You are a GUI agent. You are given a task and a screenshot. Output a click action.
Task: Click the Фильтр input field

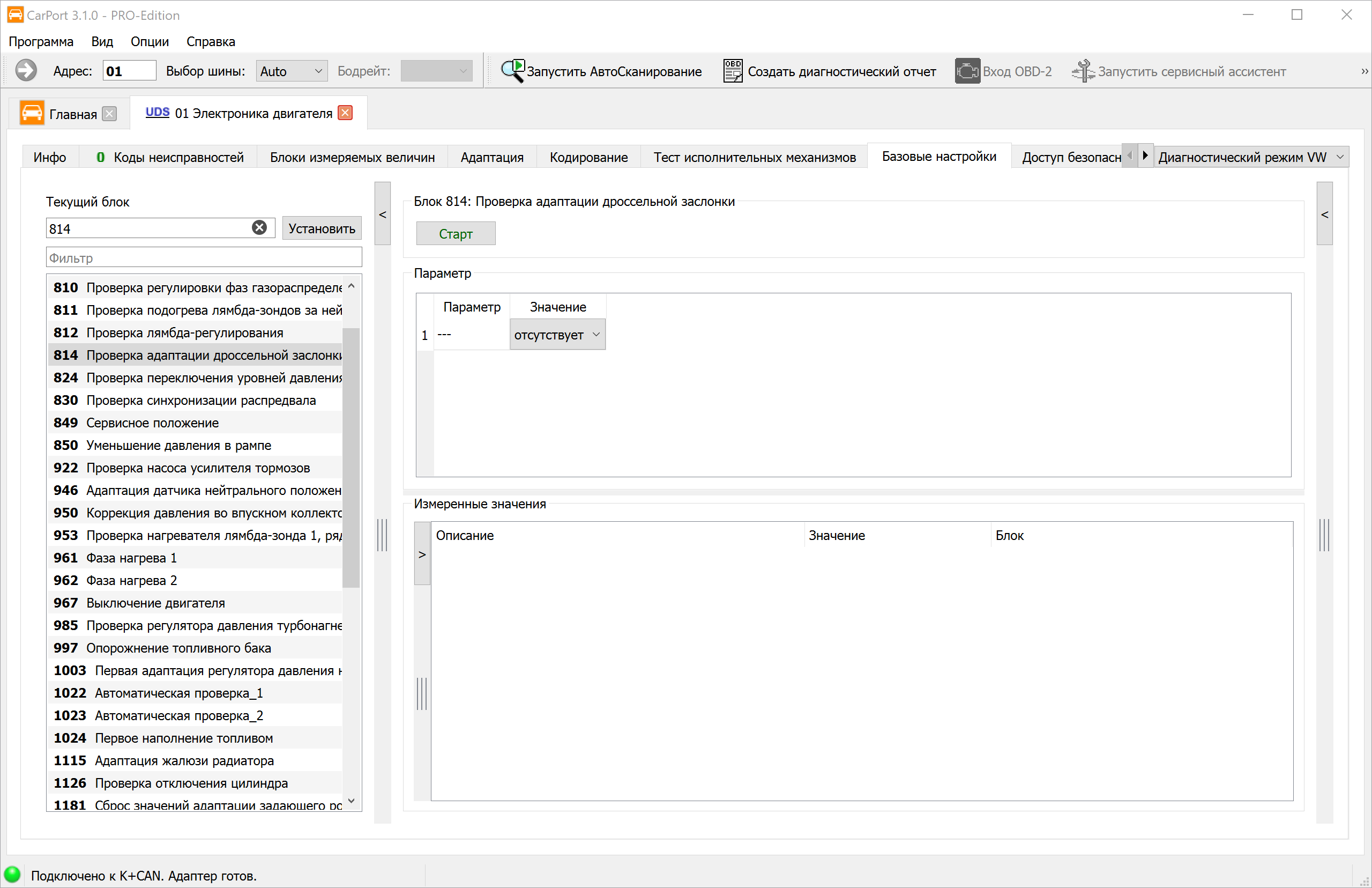(204, 257)
